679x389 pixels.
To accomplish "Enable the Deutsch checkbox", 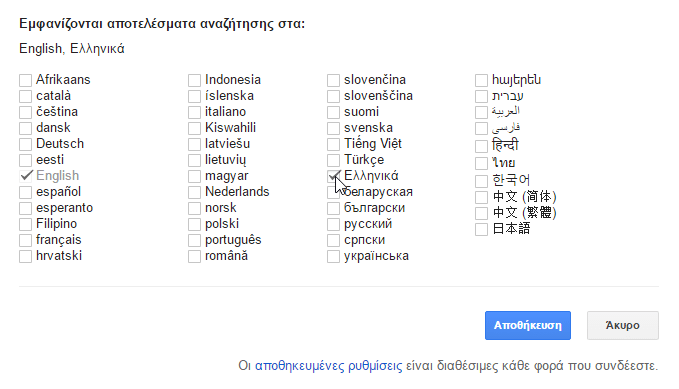I will (x=26, y=144).
